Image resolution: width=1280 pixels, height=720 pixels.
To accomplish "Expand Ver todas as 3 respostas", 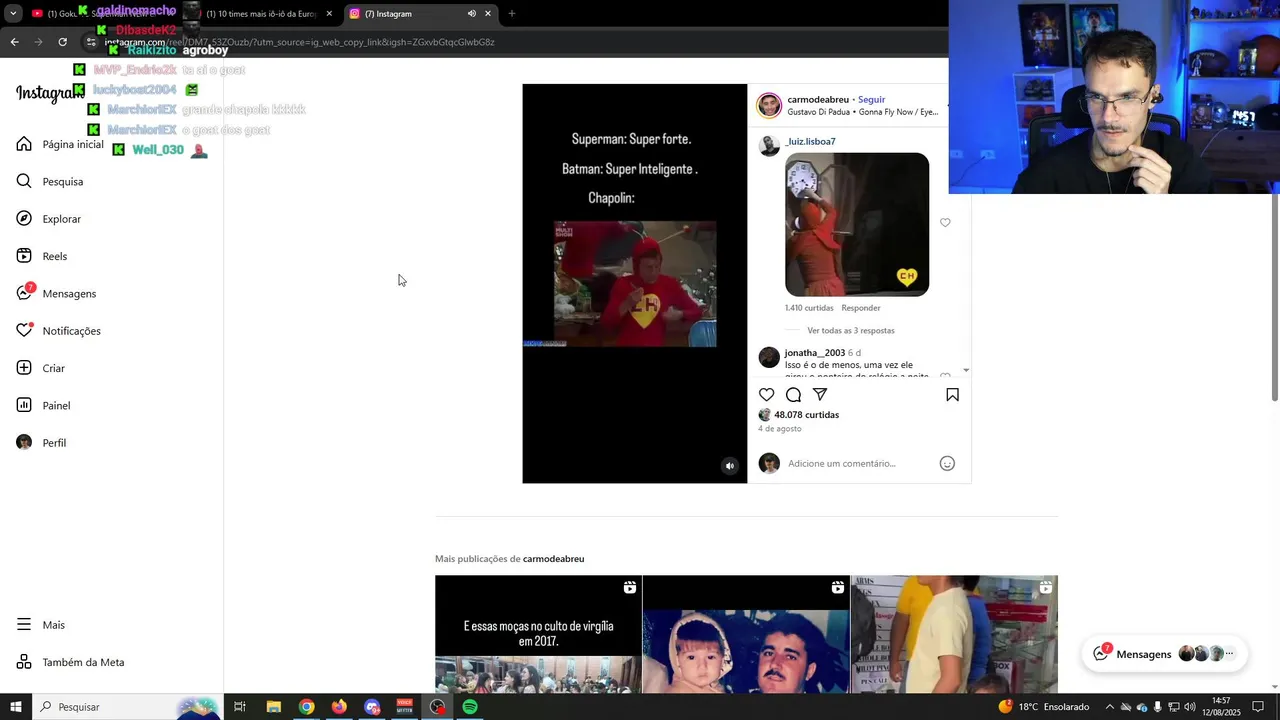I will point(851,331).
